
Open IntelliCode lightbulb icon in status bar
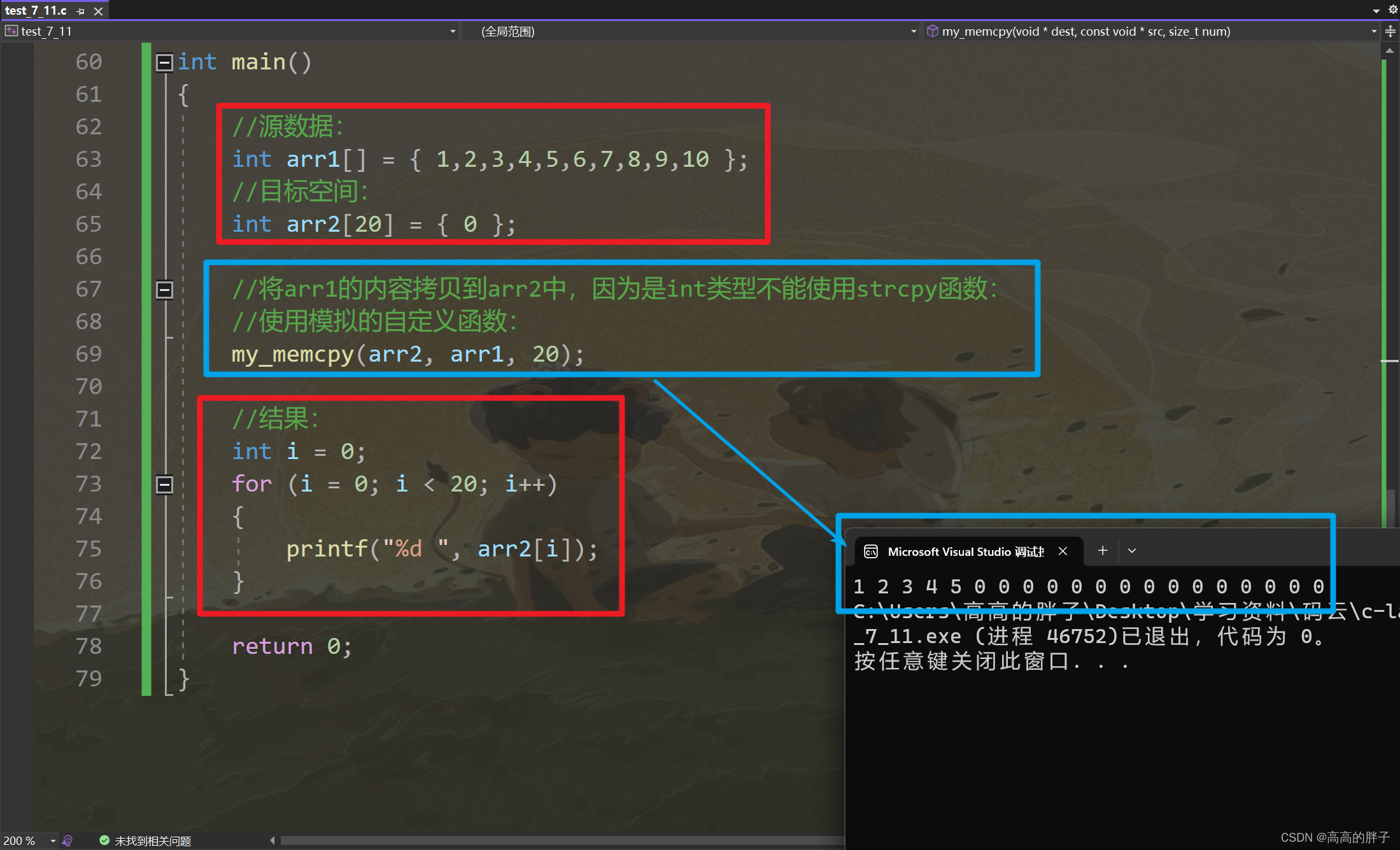tap(67, 840)
